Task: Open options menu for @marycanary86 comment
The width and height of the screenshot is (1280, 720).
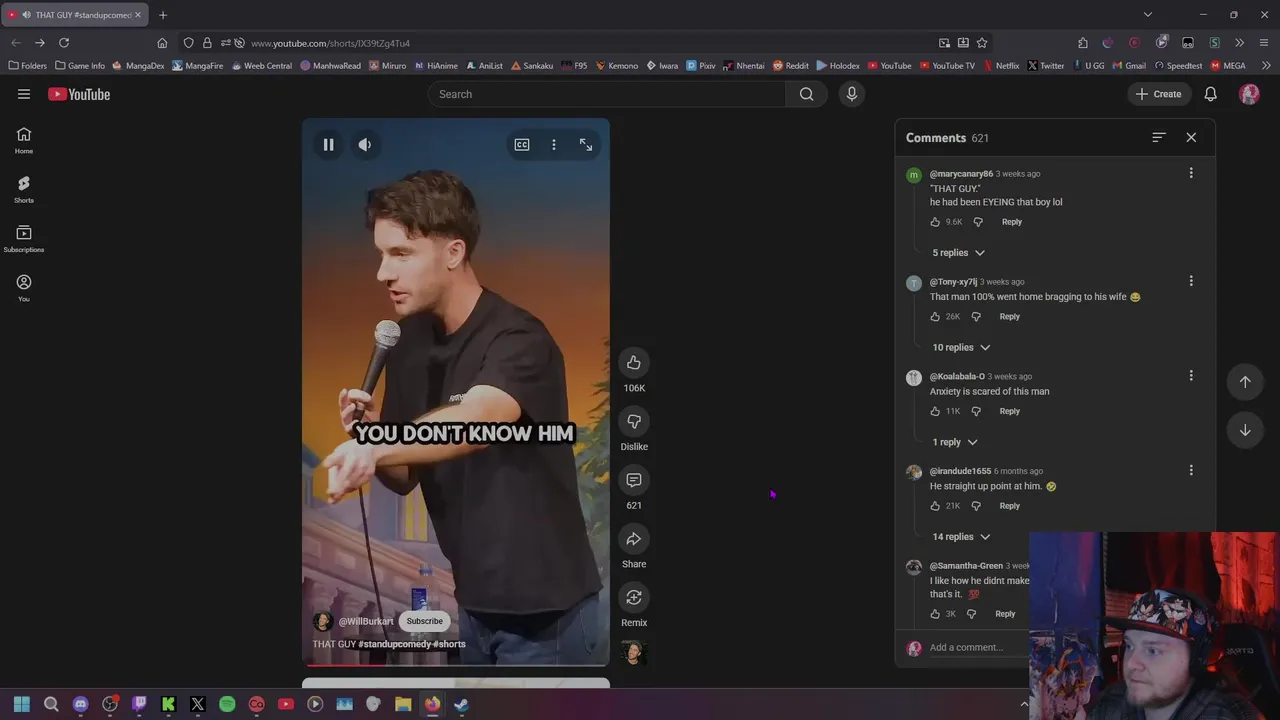Action: pos(1191,173)
